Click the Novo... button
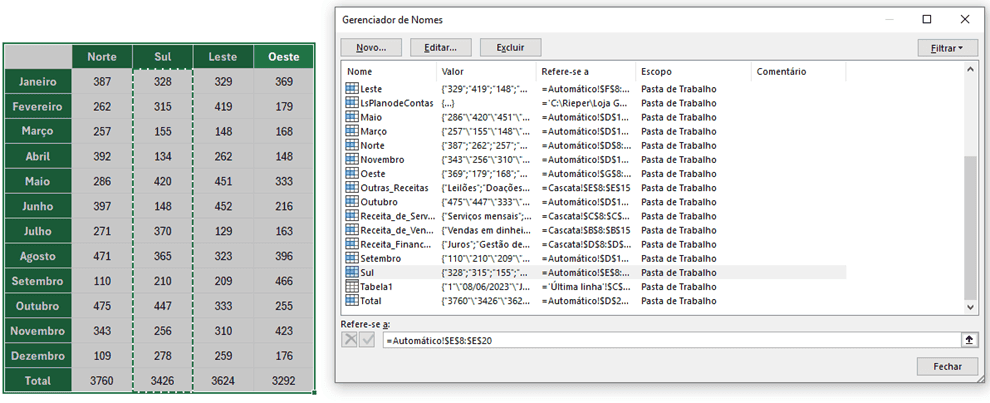The image size is (990, 403). click(x=371, y=47)
